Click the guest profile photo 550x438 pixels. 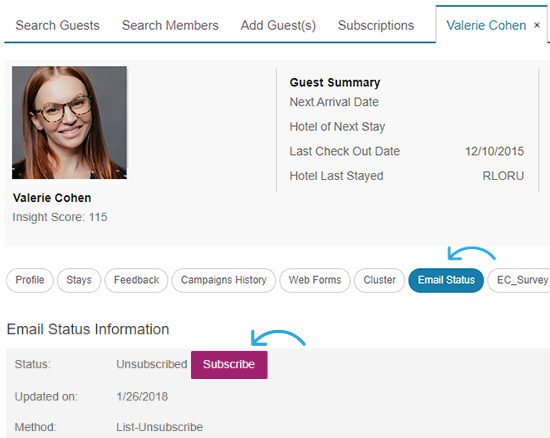click(x=69, y=123)
